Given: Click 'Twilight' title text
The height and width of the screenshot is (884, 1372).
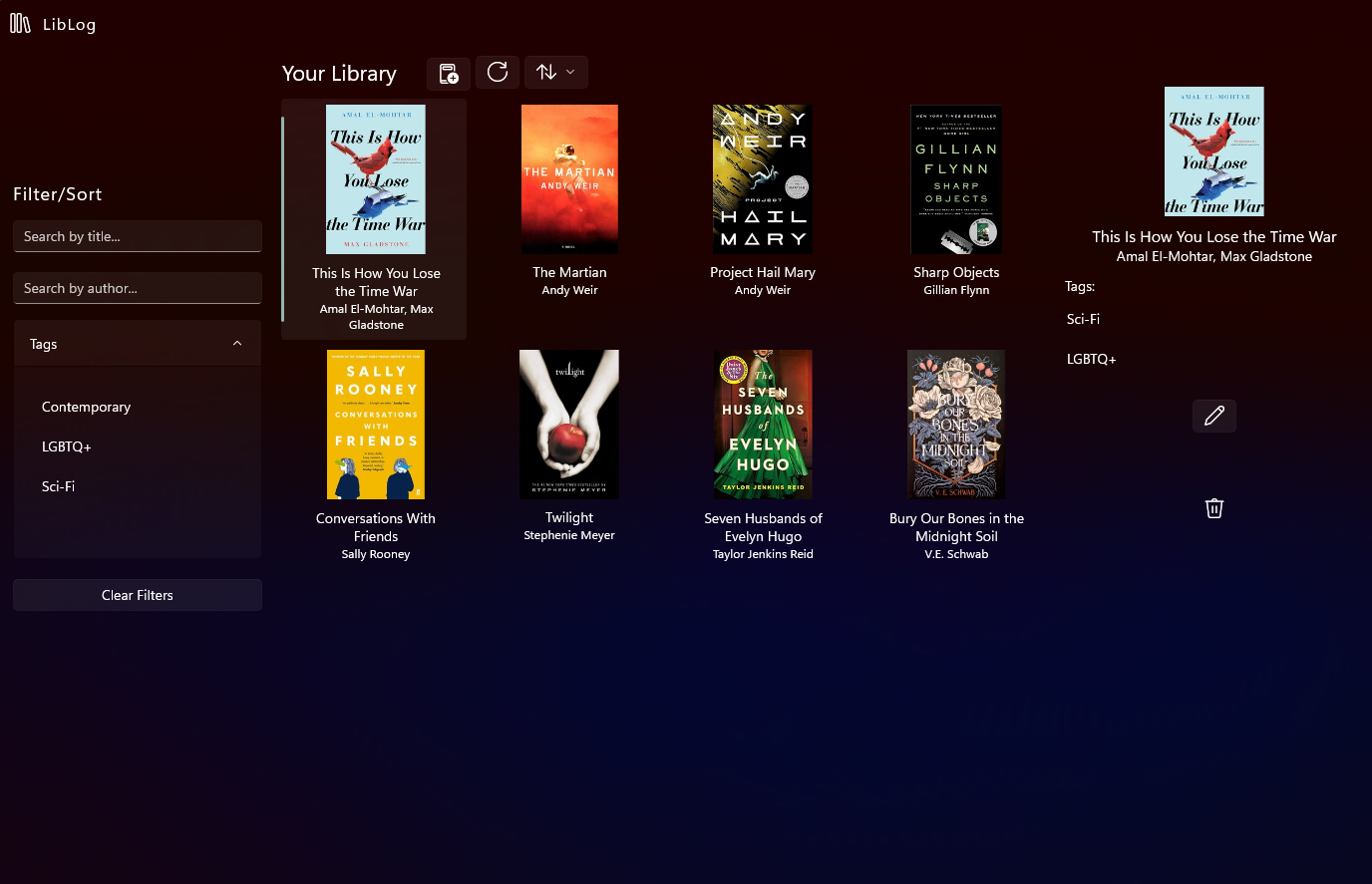Looking at the screenshot, I should point(569,517).
